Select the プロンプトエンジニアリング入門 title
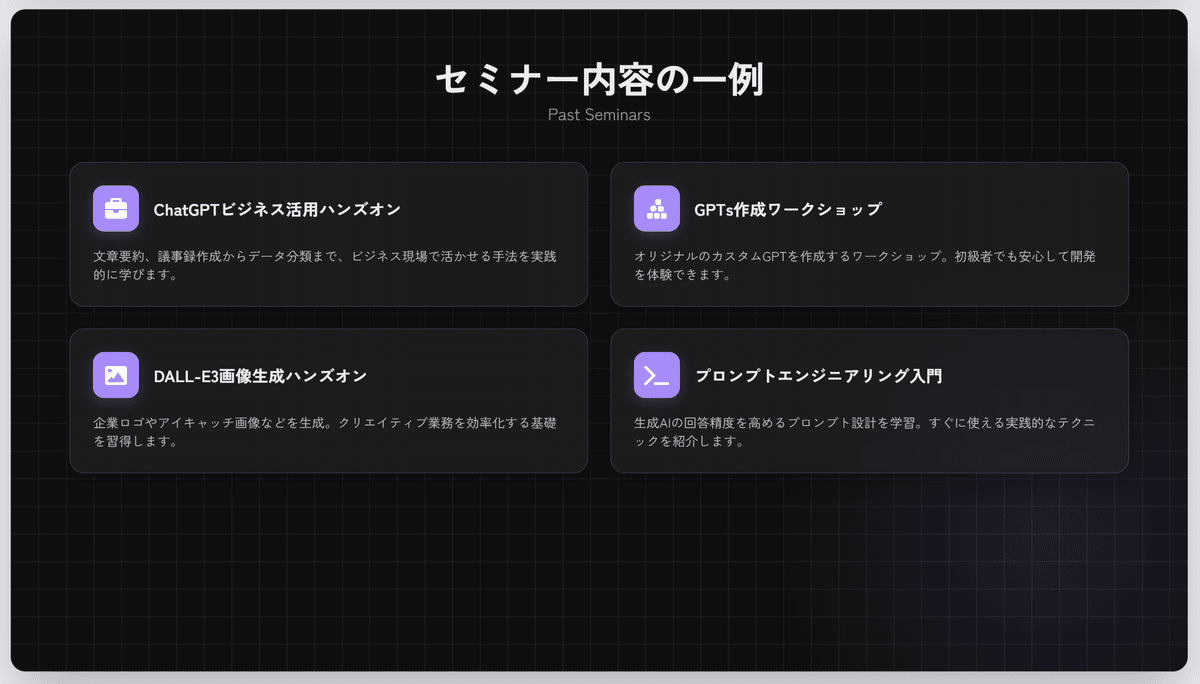1200x684 pixels. [x=818, y=376]
